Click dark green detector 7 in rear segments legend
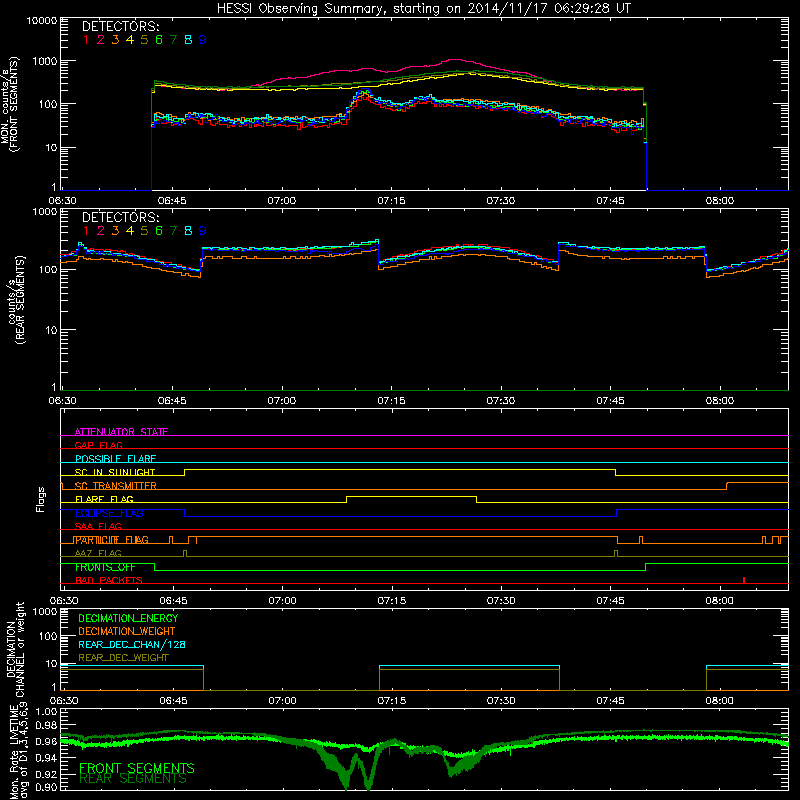800x800 pixels. (x=173, y=231)
